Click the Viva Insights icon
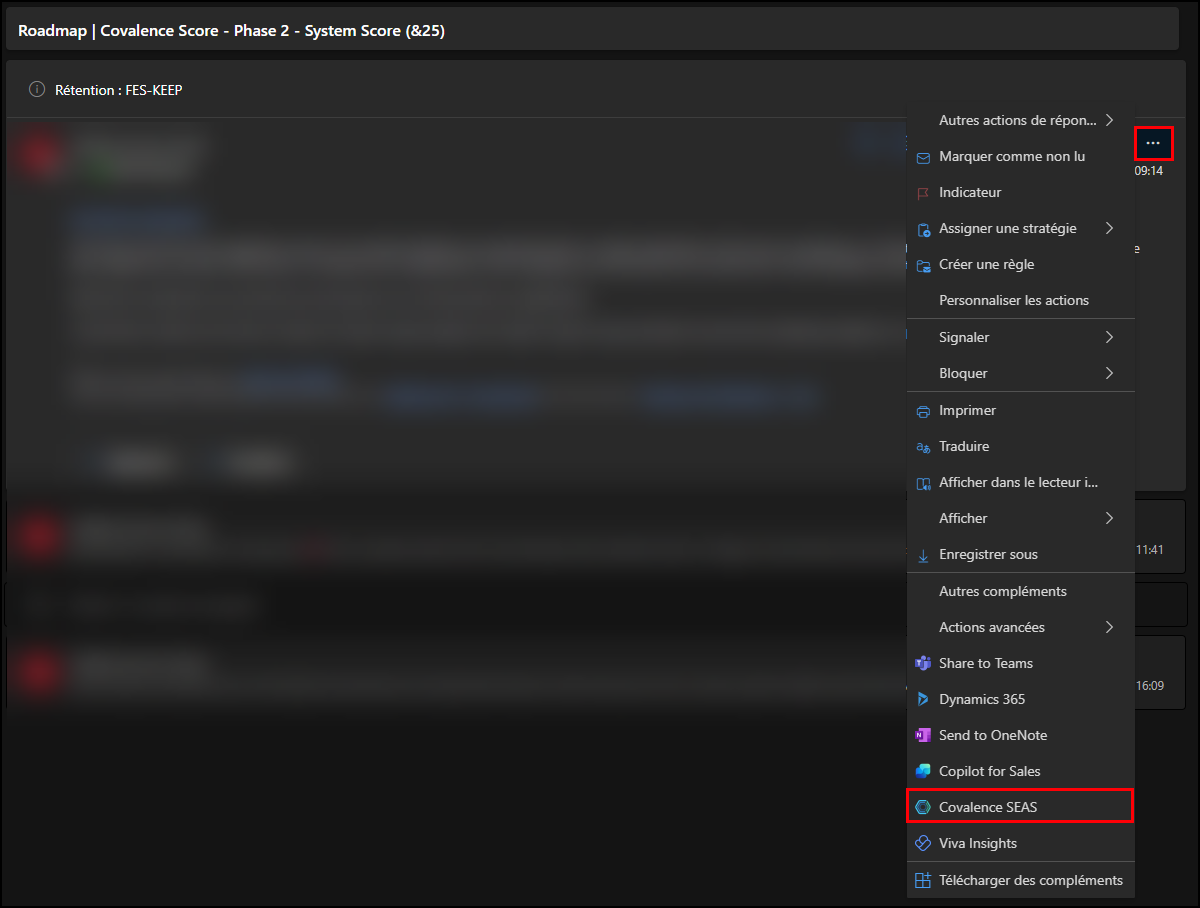 923,844
